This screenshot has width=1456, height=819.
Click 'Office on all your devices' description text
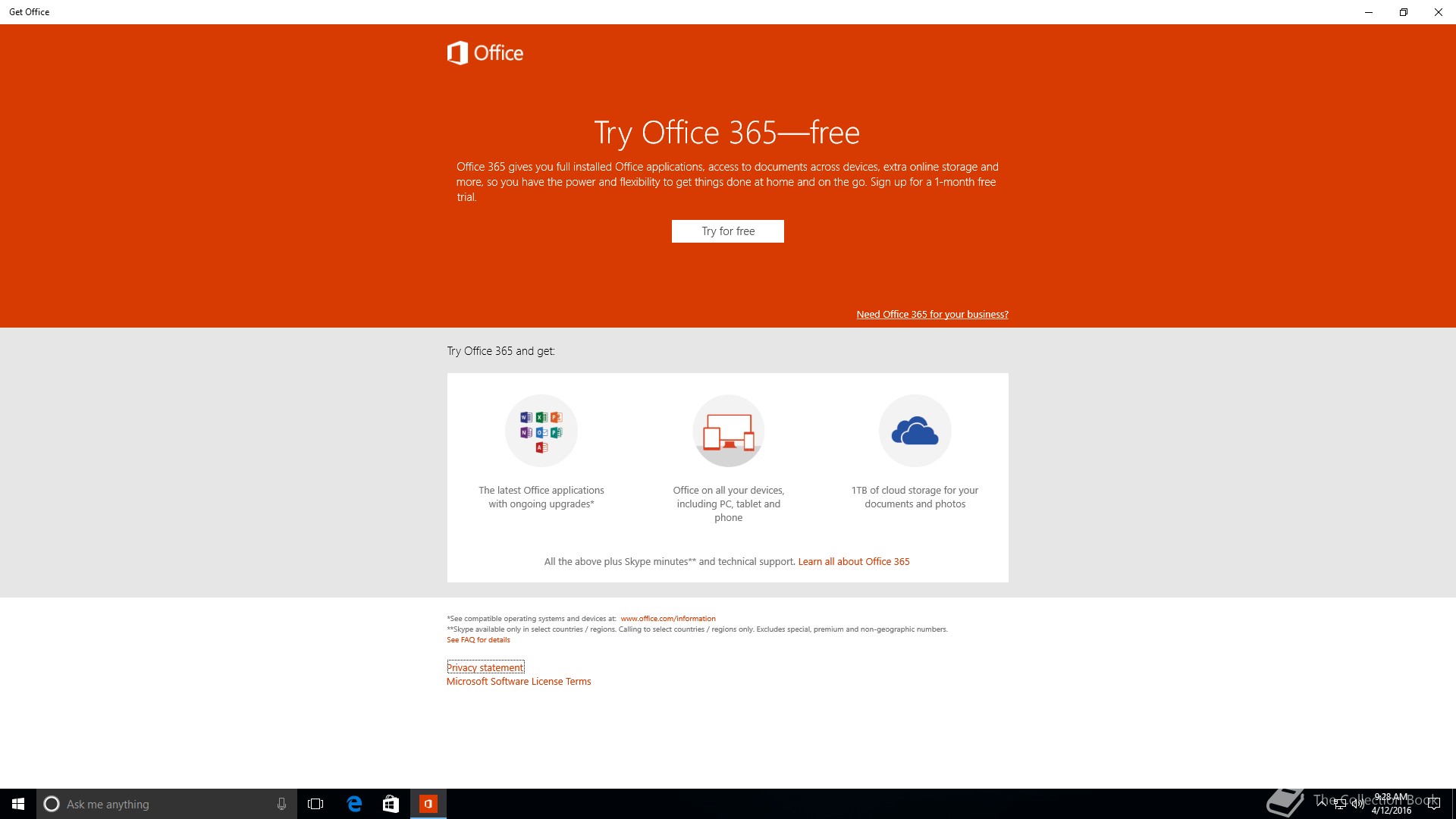coord(728,504)
